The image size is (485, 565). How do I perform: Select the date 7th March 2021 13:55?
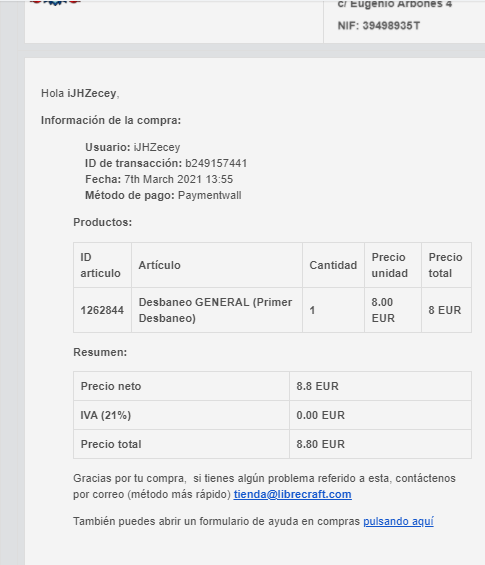(178, 179)
